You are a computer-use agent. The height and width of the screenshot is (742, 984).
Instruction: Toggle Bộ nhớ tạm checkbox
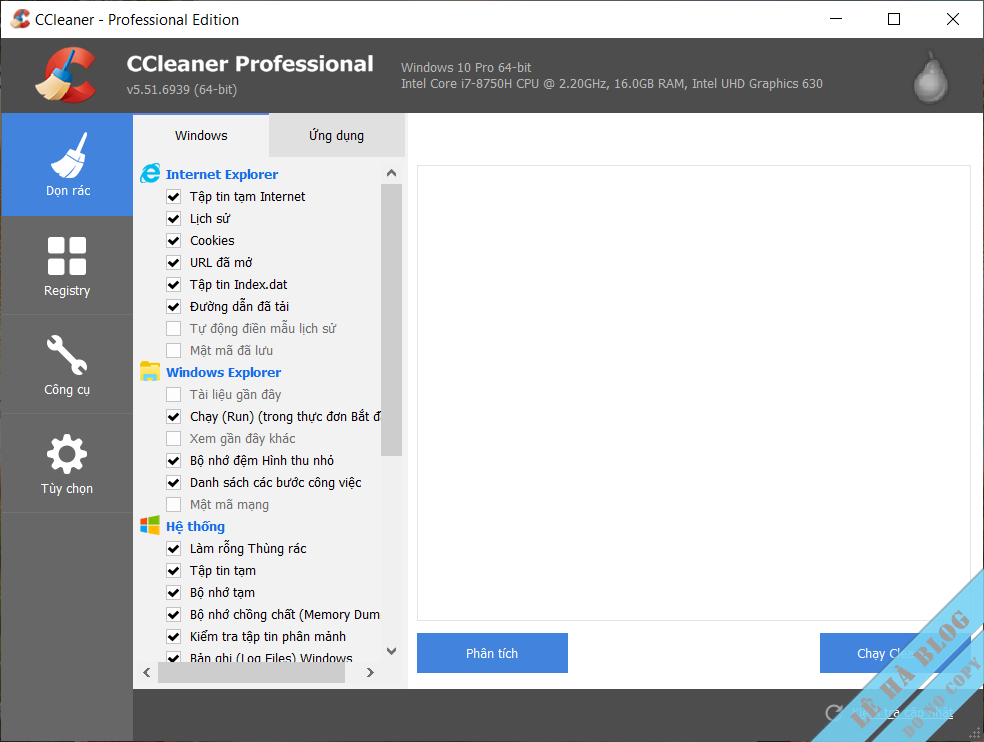click(x=174, y=592)
